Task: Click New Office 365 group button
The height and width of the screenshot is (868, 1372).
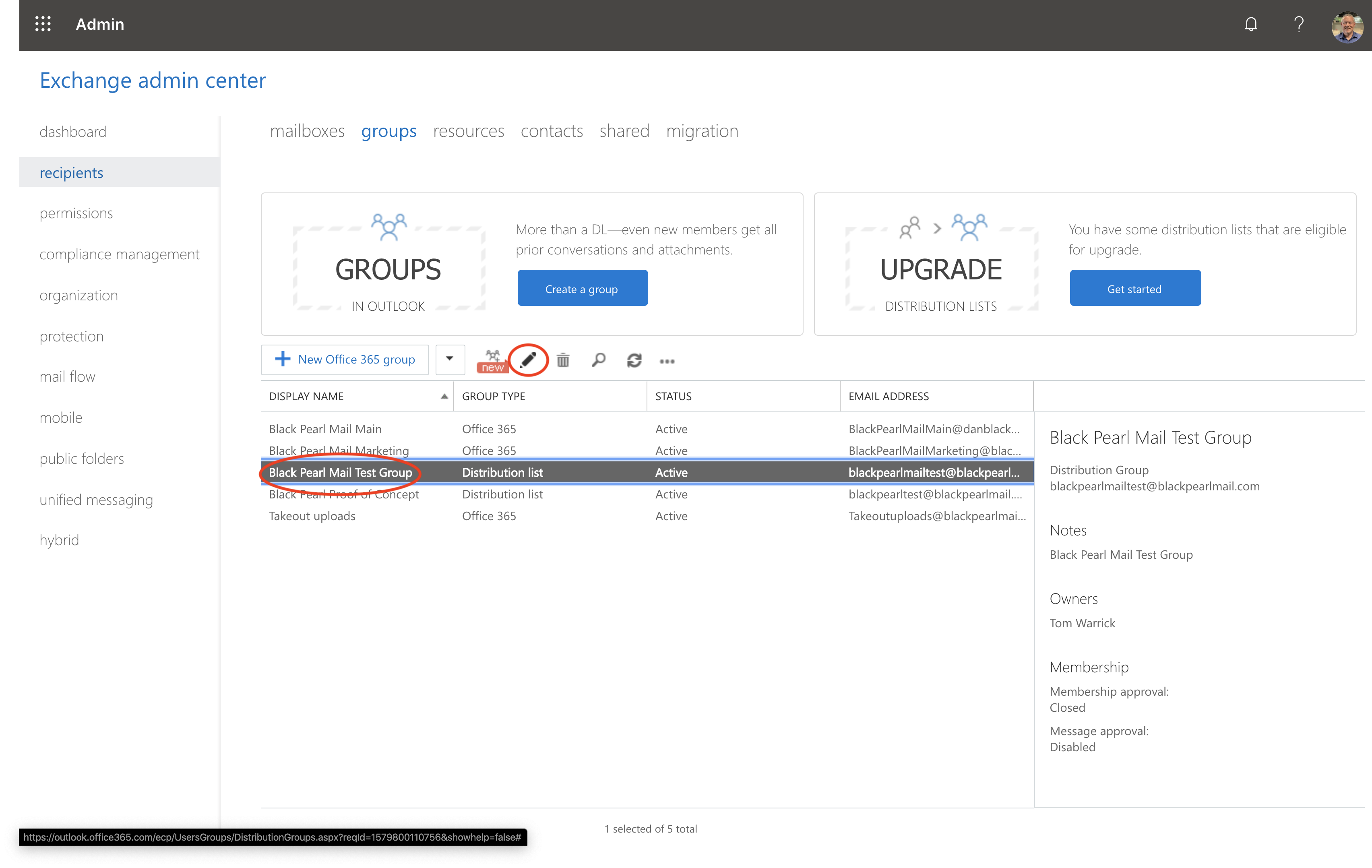Action: pos(345,359)
